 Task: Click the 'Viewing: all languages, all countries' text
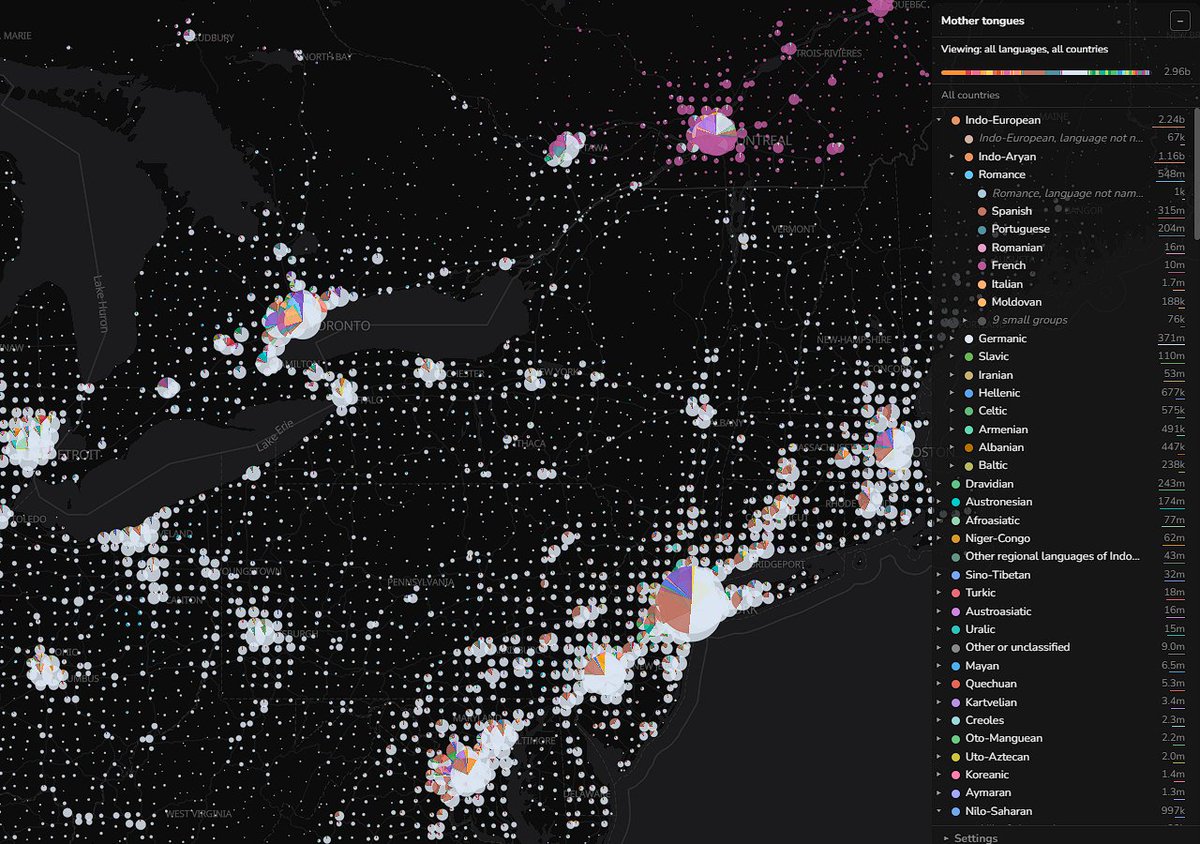coord(1024,49)
